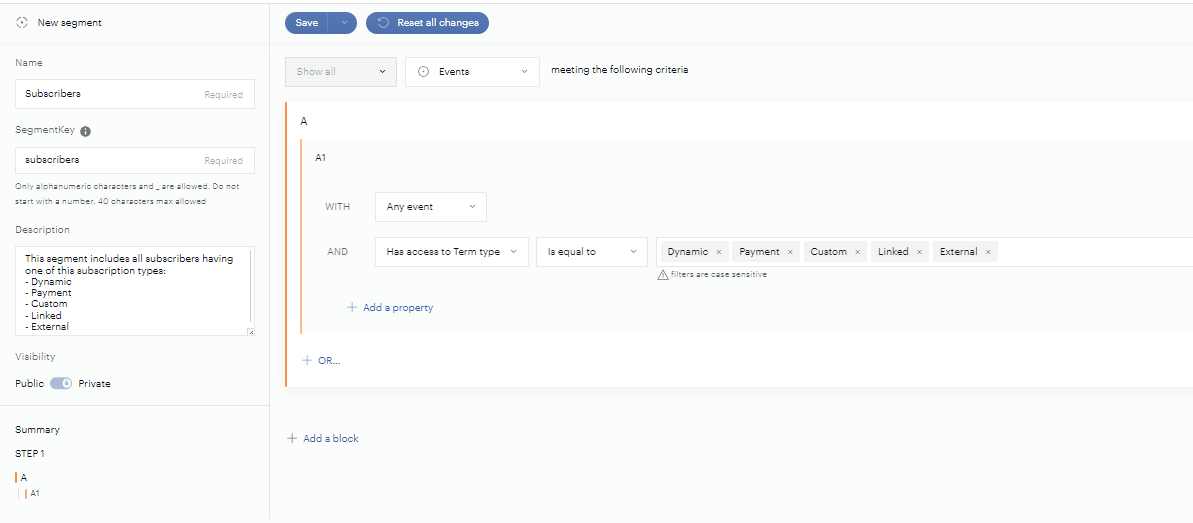Click the SegmentKey info icon
The image size is (1193, 523).
(x=85, y=131)
